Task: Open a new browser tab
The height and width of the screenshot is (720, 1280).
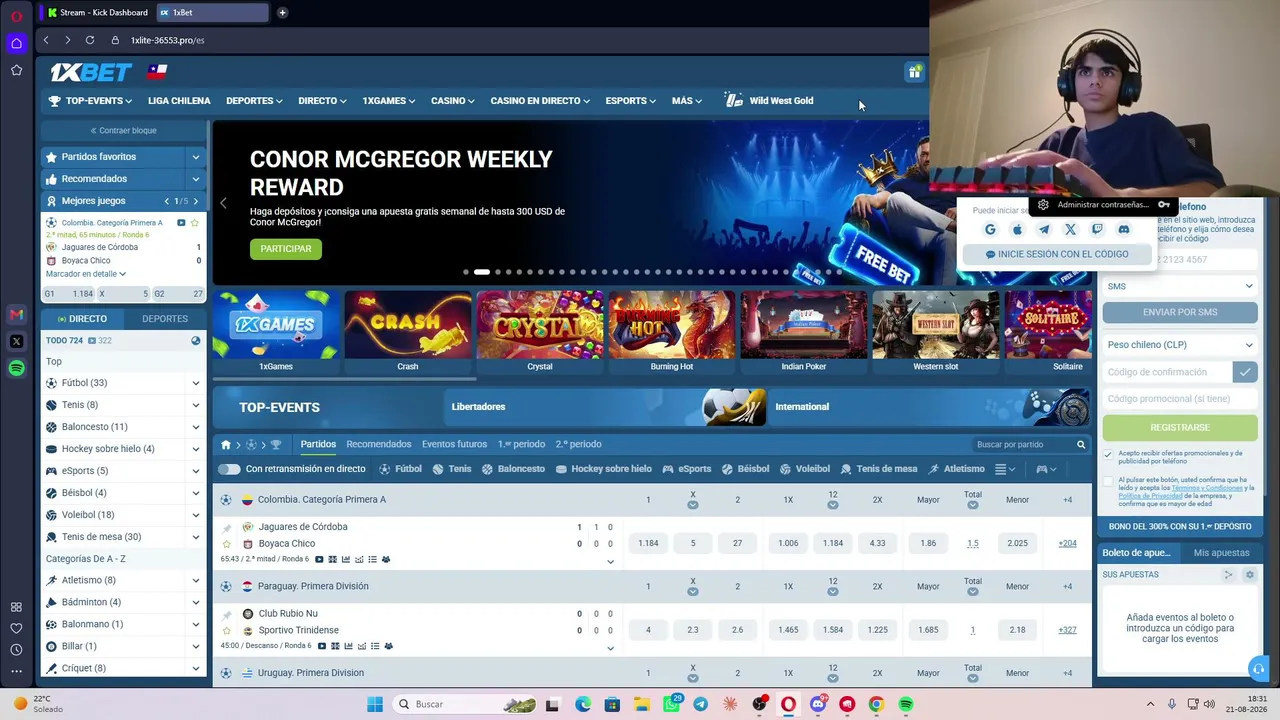Action: (282, 12)
